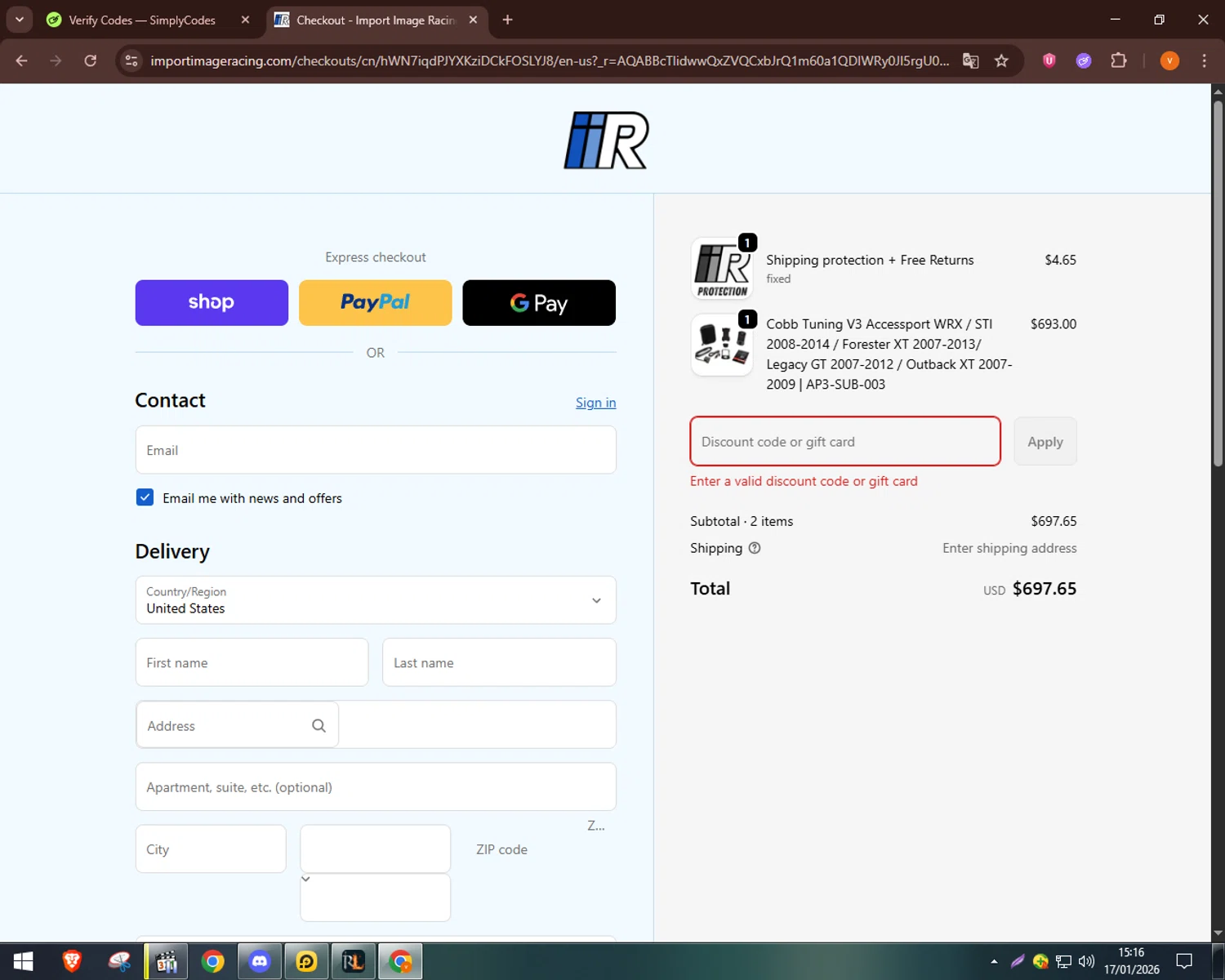Click the Sign in link

(x=595, y=403)
